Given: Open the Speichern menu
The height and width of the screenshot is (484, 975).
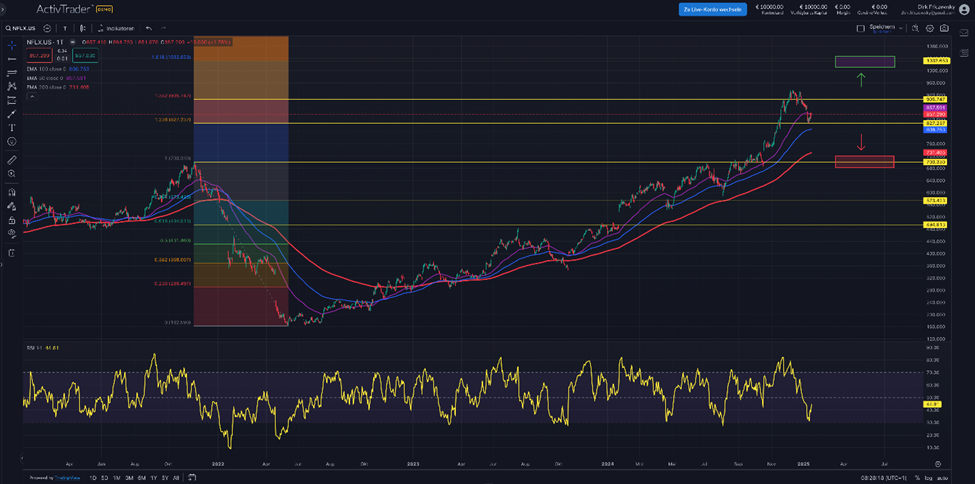Looking at the screenshot, I should click(882, 27).
